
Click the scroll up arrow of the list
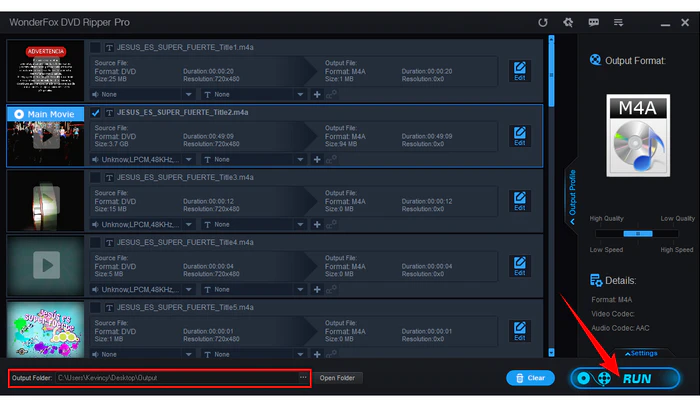click(551, 39)
